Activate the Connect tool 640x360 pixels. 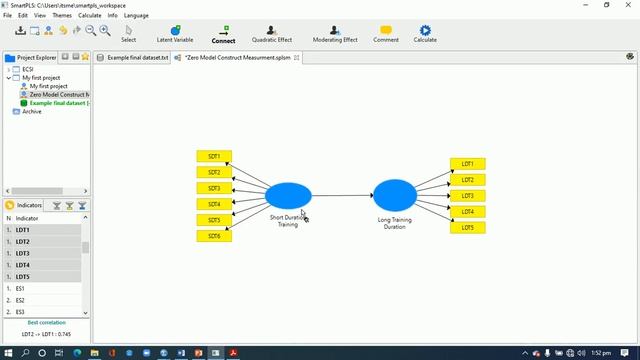pyautogui.click(x=223, y=35)
